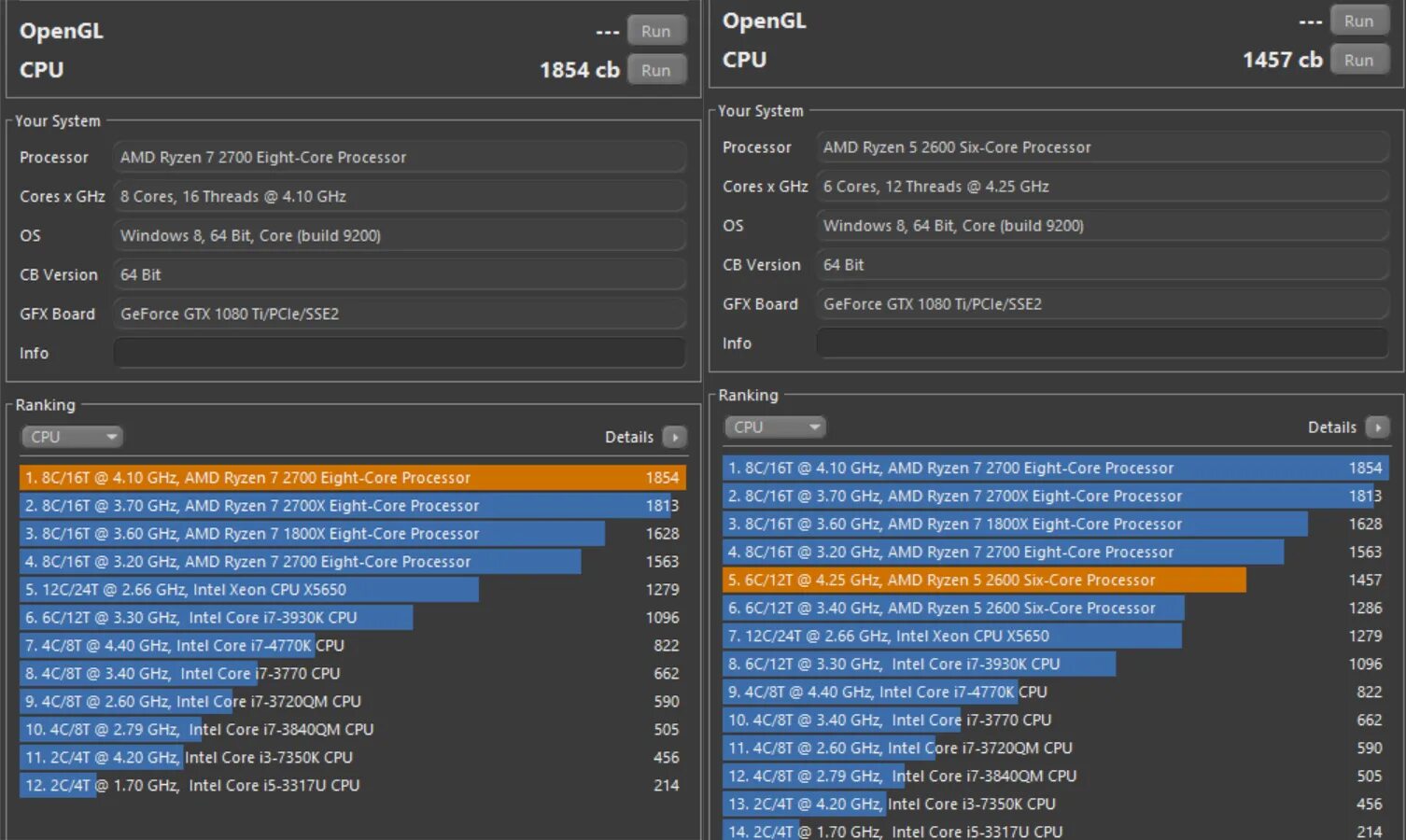1406x840 pixels.
Task: Click the 1457 cb CPU score
Action: tap(1283, 60)
